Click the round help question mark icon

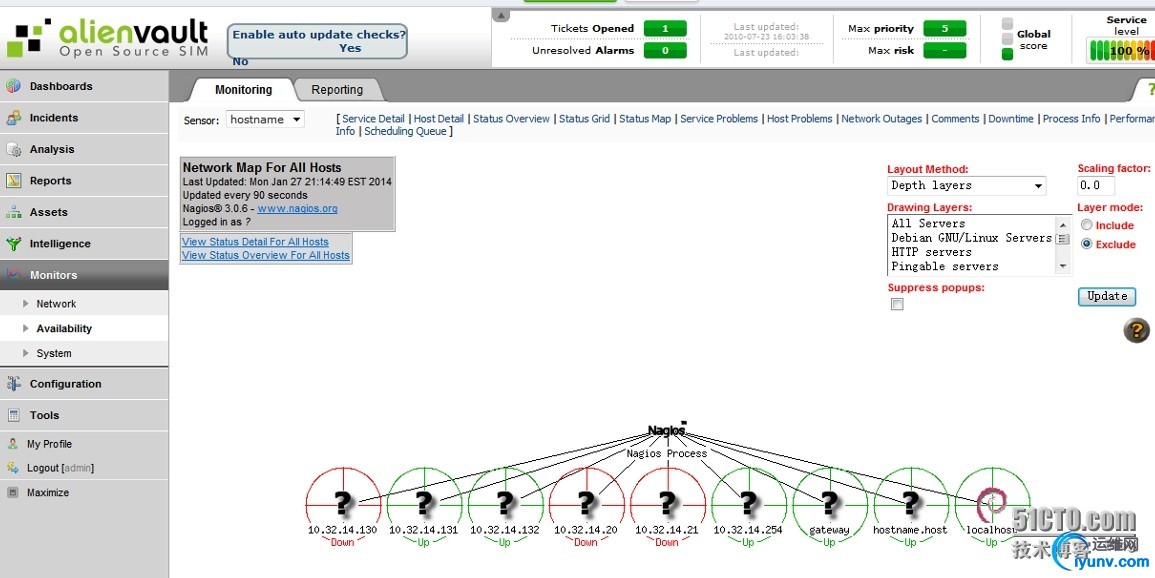tap(1137, 330)
